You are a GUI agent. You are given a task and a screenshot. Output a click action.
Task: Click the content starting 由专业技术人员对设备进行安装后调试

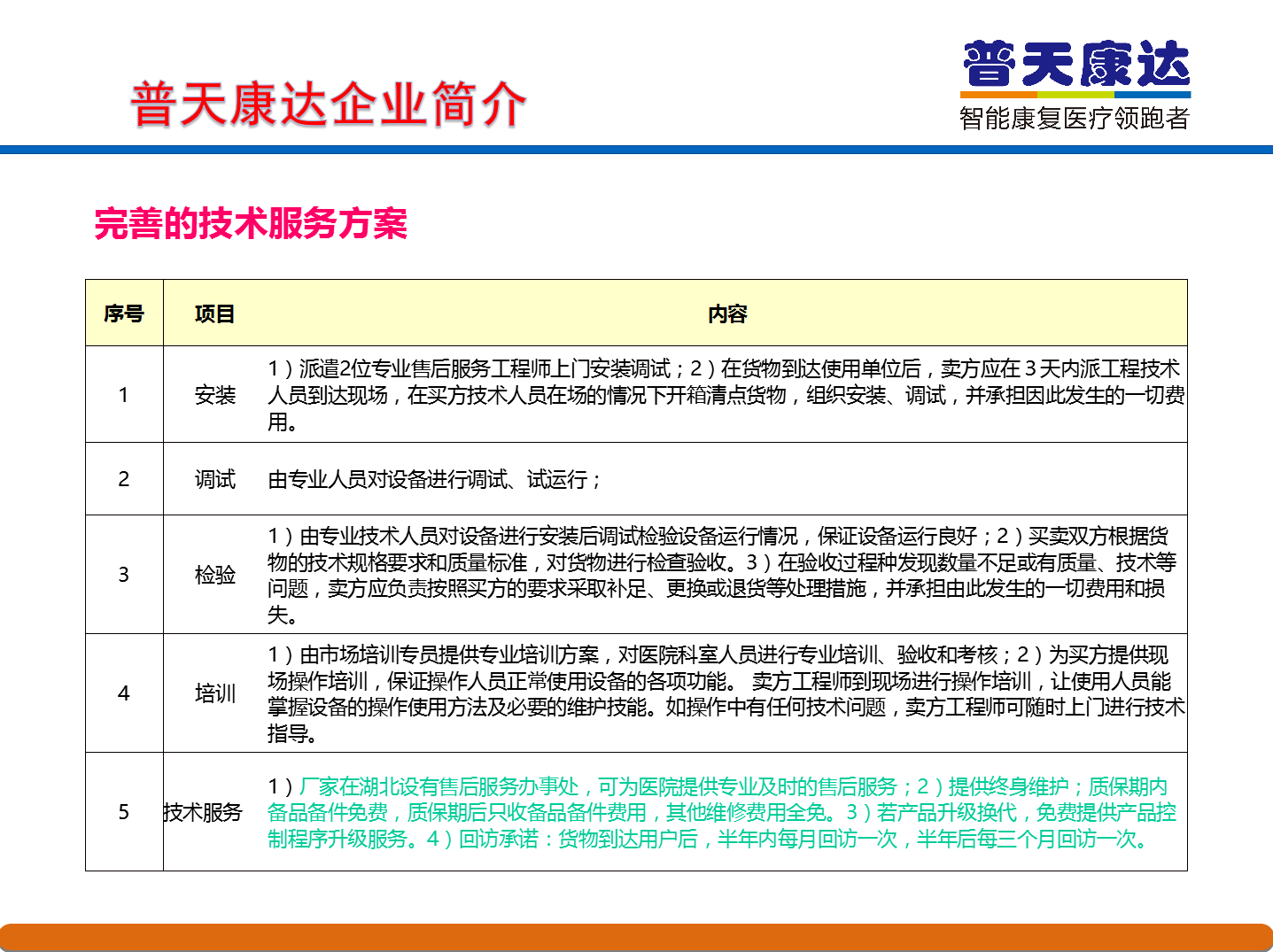click(x=722, y=575)
